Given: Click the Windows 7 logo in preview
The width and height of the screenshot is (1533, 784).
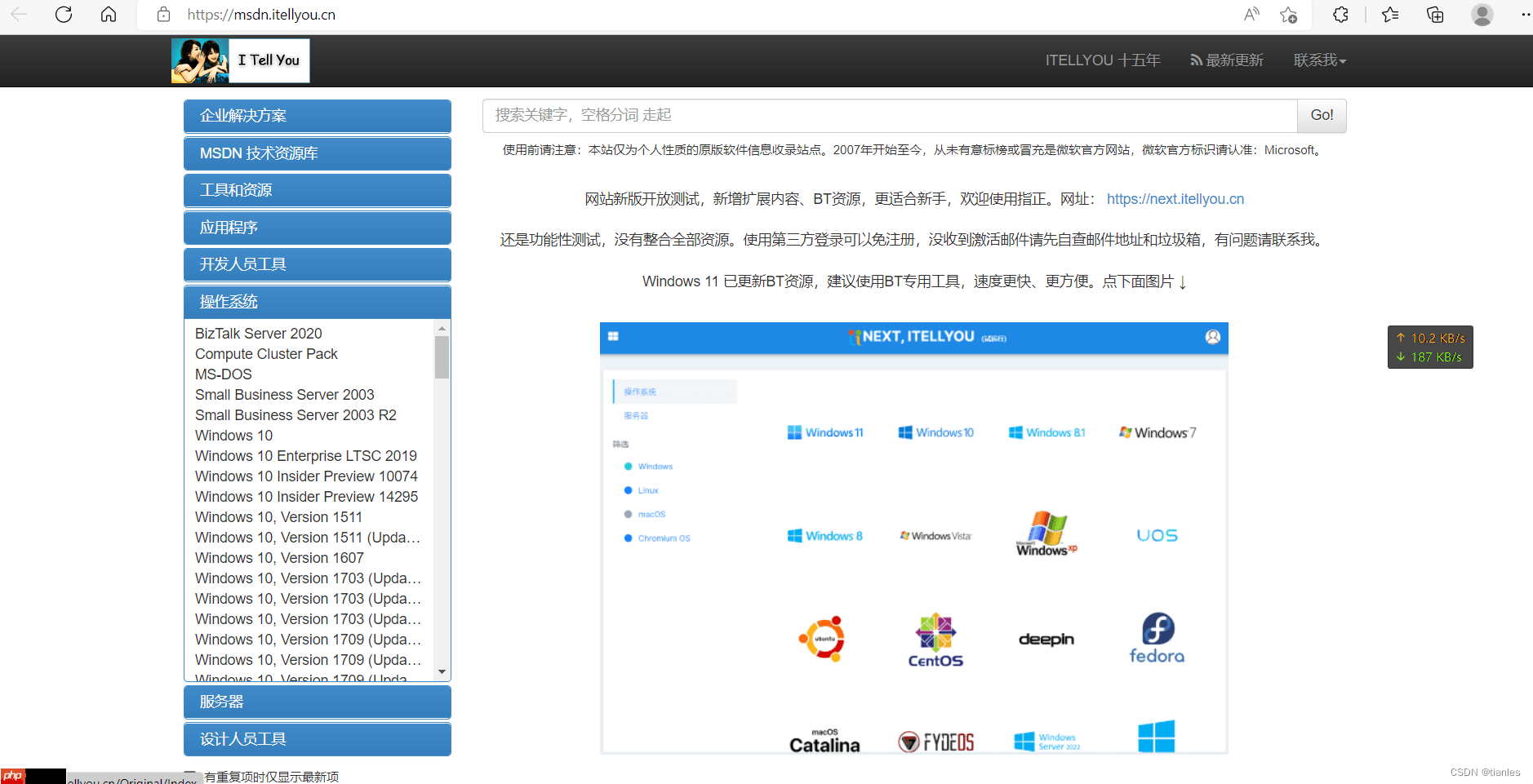Looking at the screenshot, I should tap(1158, 432).
